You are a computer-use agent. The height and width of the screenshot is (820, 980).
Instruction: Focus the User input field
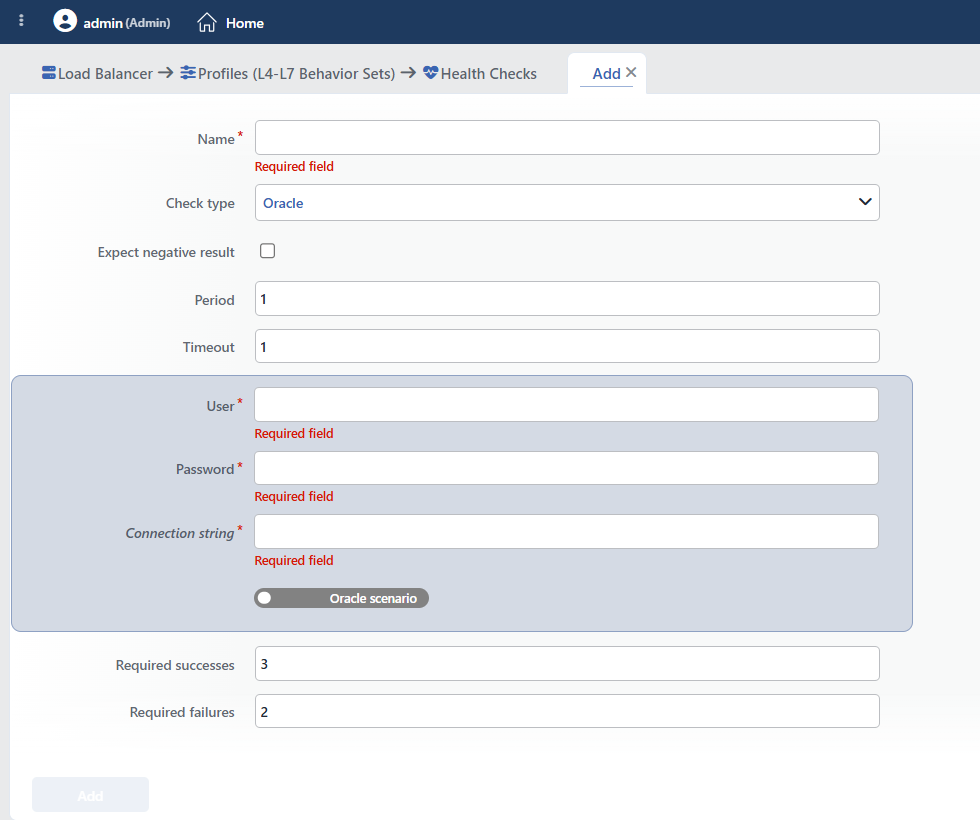(x=566, y=404)
